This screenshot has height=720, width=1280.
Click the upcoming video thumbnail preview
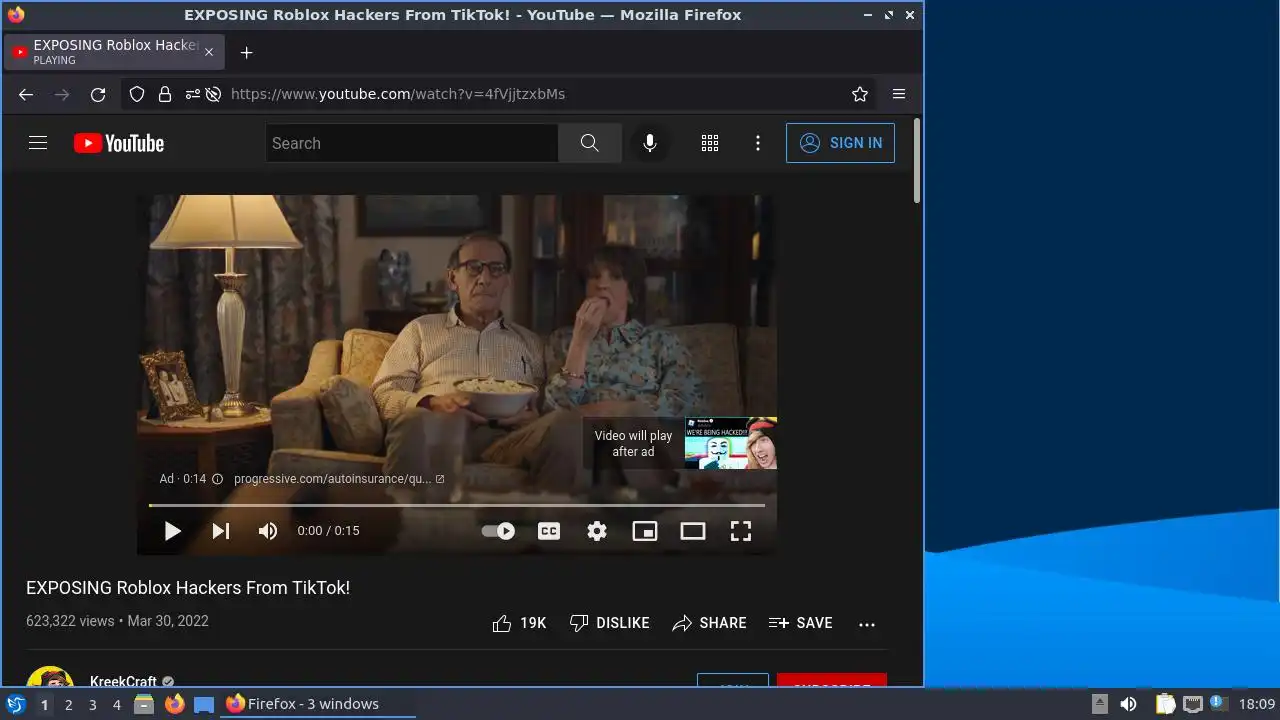[731, 443]
